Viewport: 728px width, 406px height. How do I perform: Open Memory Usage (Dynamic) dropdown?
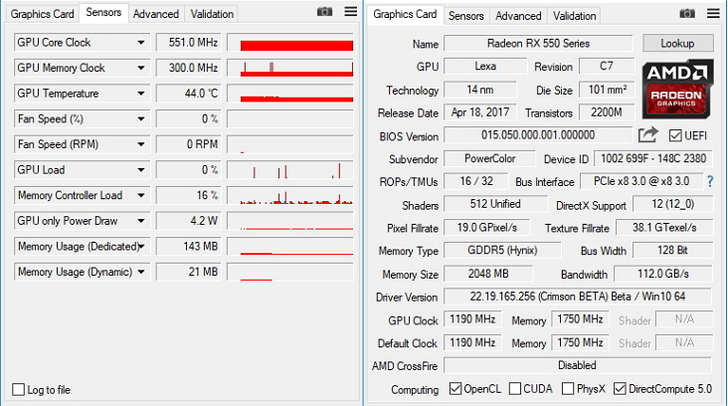point(141,272)
